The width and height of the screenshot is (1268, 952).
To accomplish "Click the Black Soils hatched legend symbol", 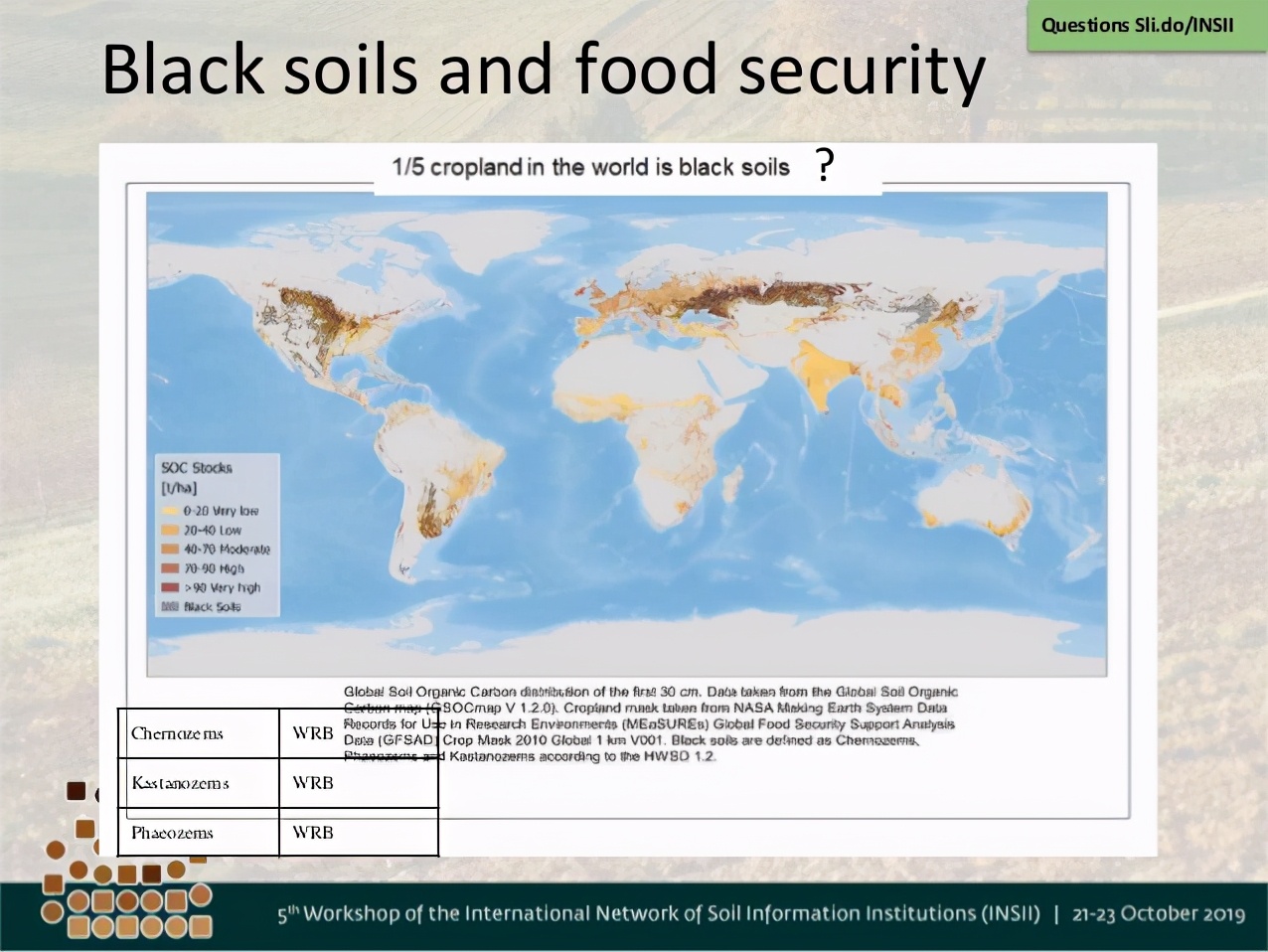I will coord(170,606).
